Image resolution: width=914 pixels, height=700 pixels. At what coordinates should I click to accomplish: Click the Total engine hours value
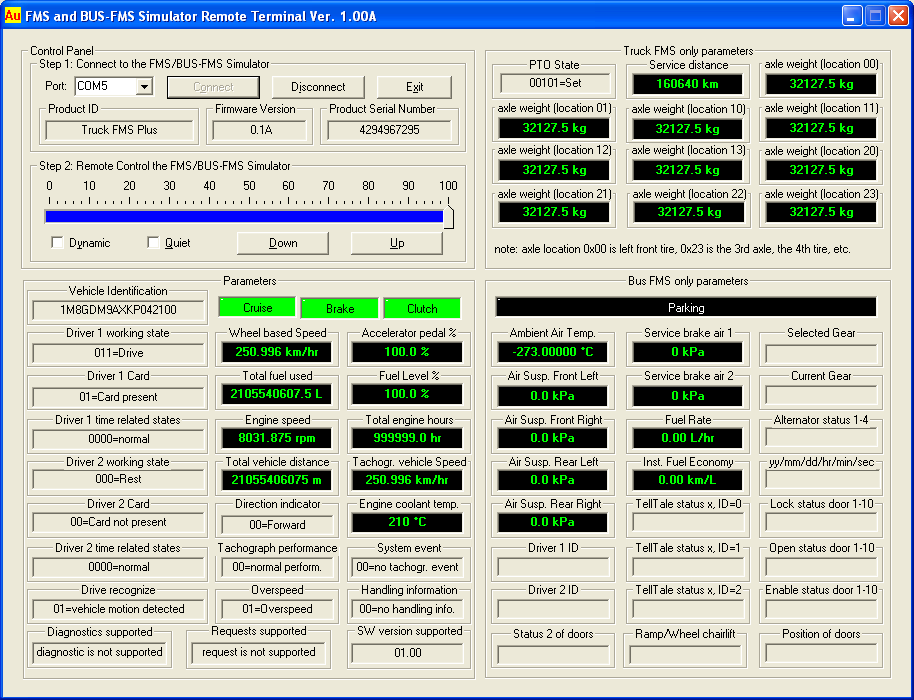(407, 438)
